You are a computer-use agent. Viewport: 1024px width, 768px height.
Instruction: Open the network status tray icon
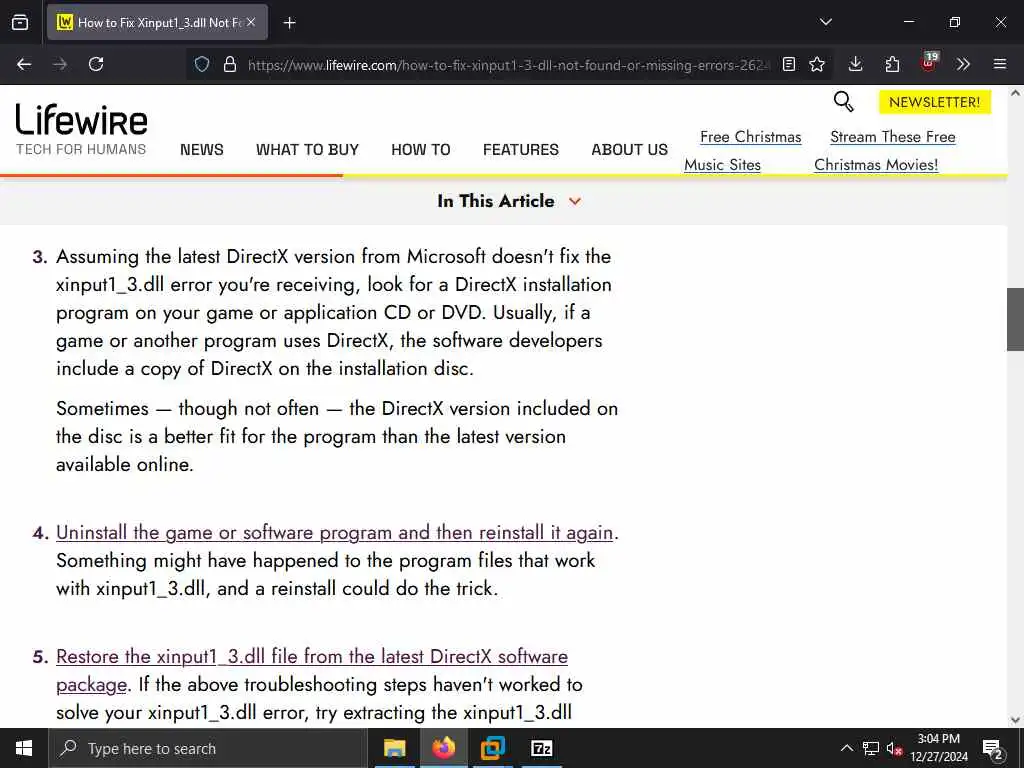(x=871, y=748)
